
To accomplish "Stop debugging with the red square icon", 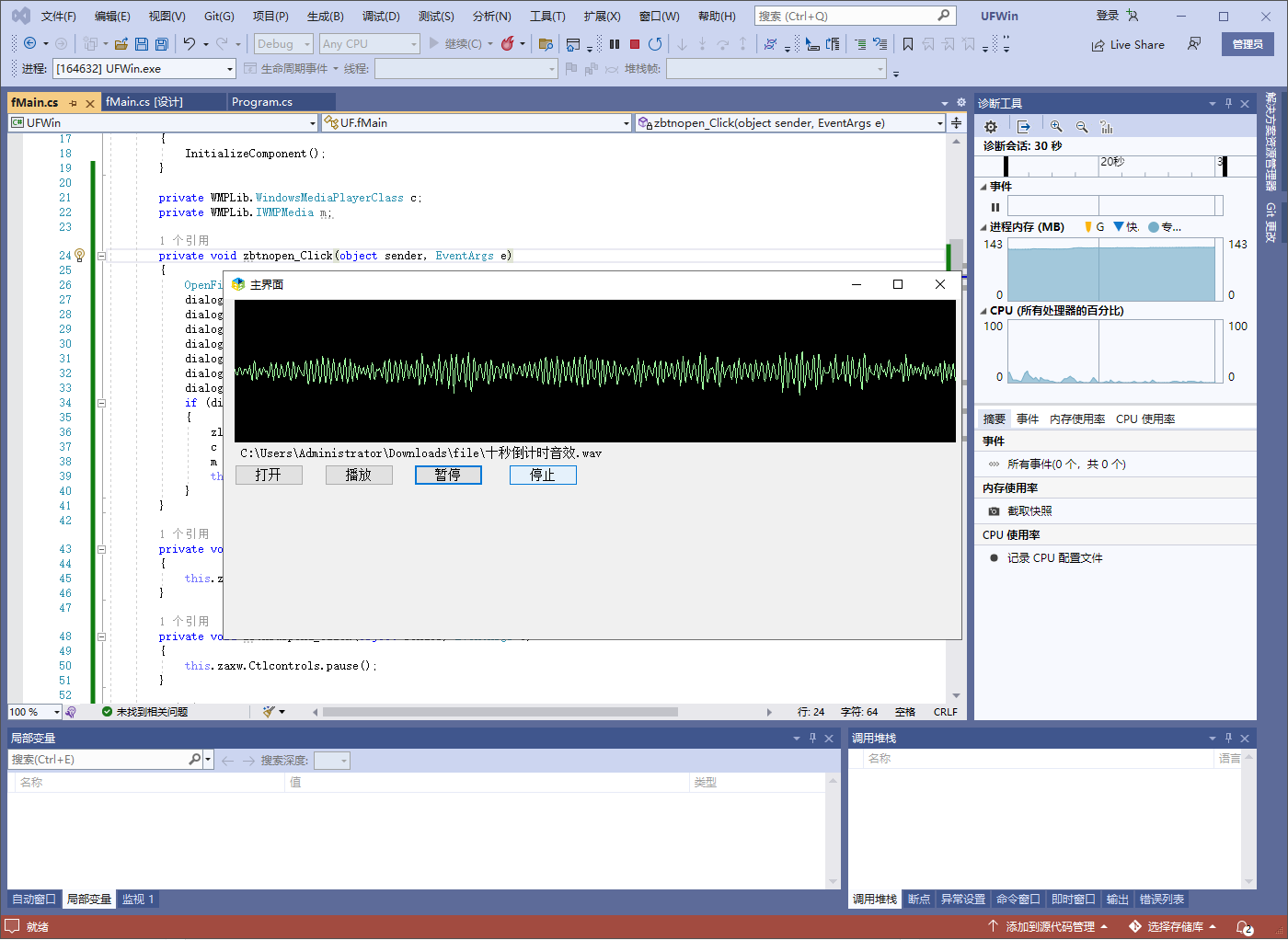I will coord(635,43).
